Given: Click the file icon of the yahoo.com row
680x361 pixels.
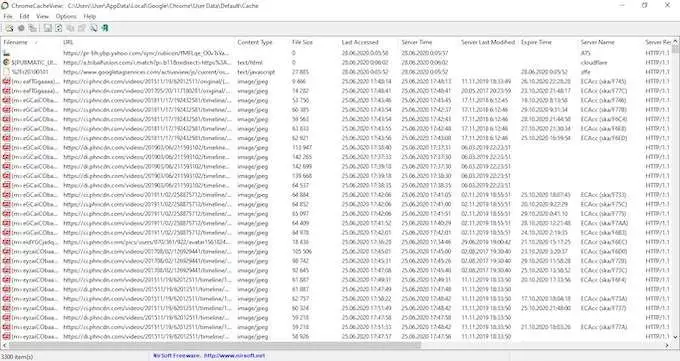Looking at the screenshot, I should (x=6, y=53).
